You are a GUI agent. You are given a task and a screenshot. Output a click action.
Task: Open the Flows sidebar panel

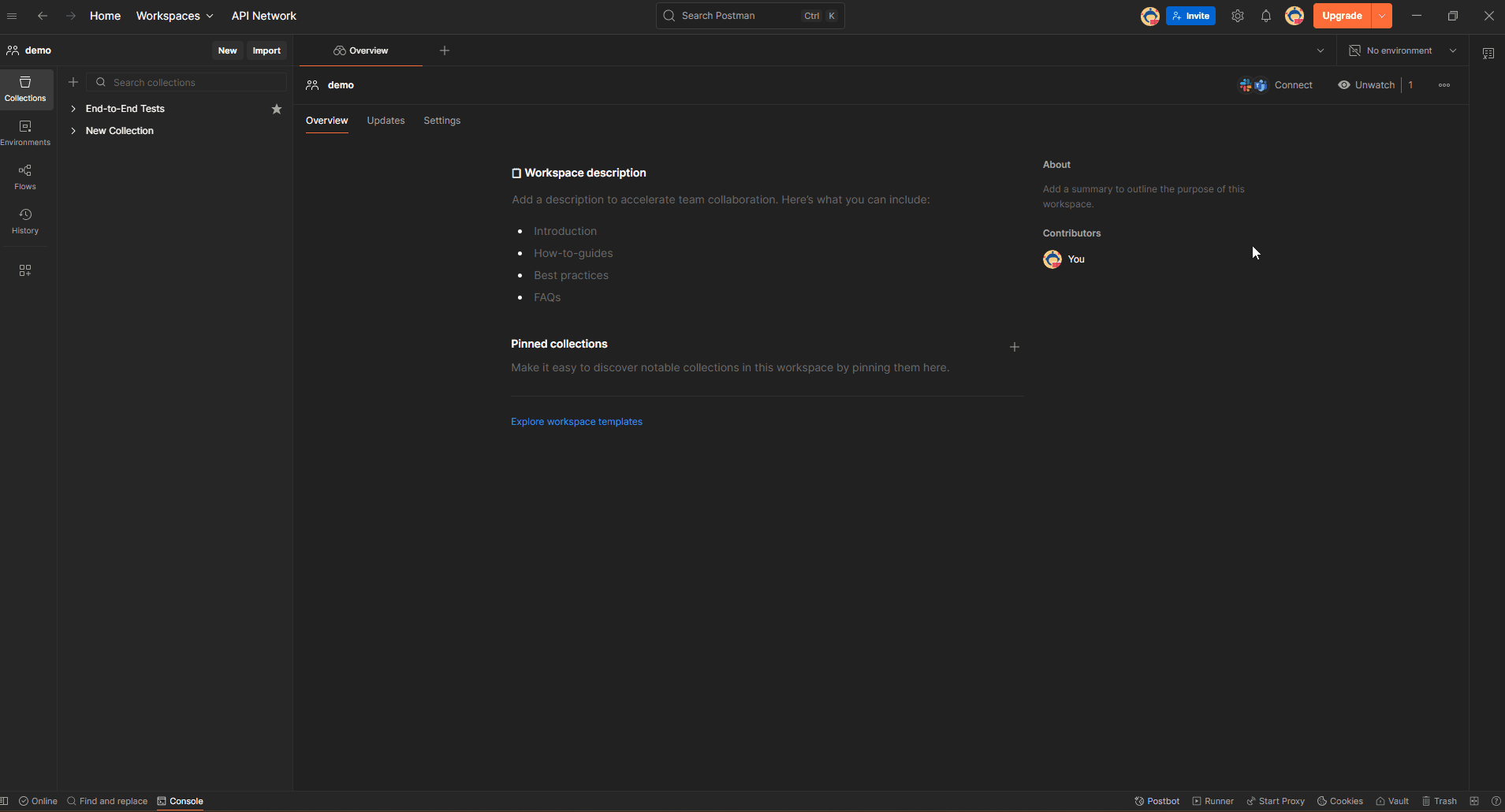(25, 177)
